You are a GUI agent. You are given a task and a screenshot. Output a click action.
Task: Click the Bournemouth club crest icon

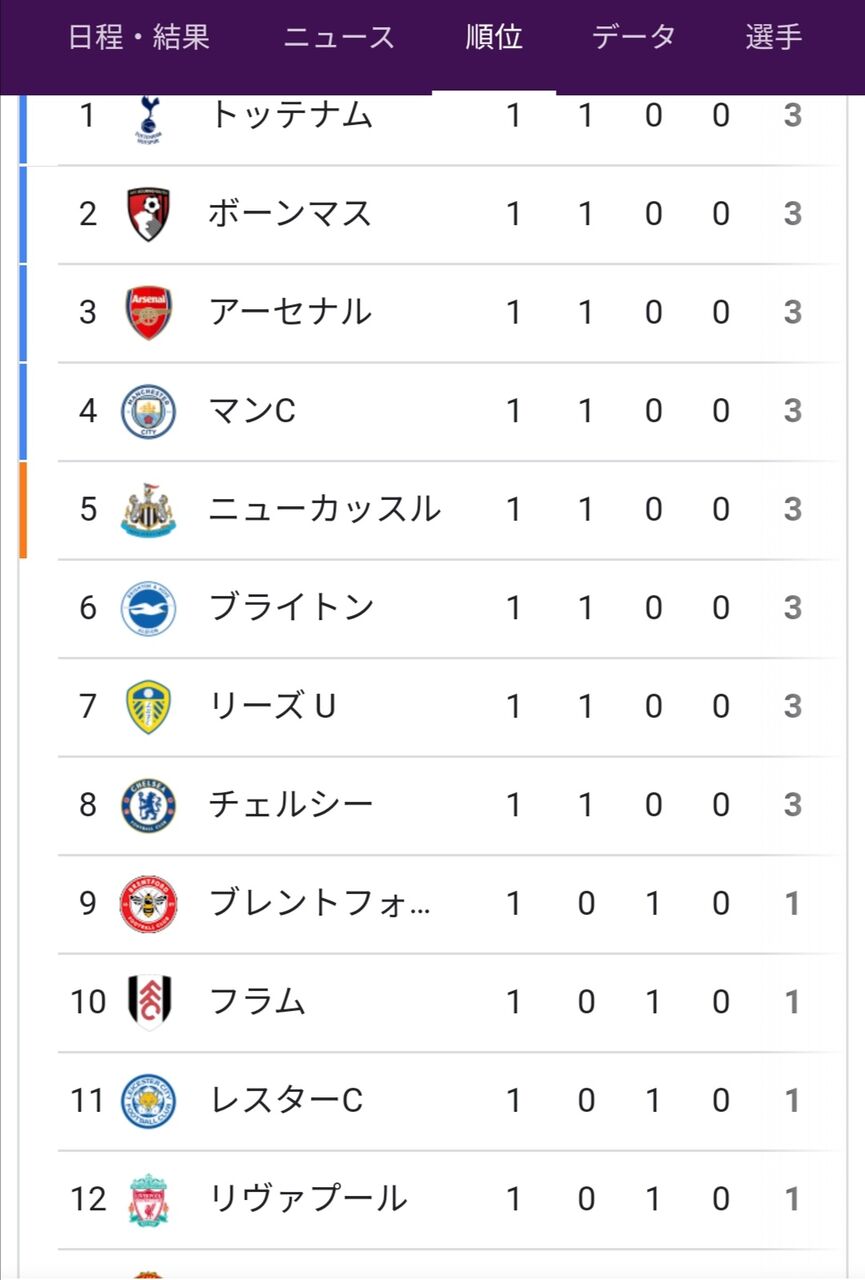(148, 214)
